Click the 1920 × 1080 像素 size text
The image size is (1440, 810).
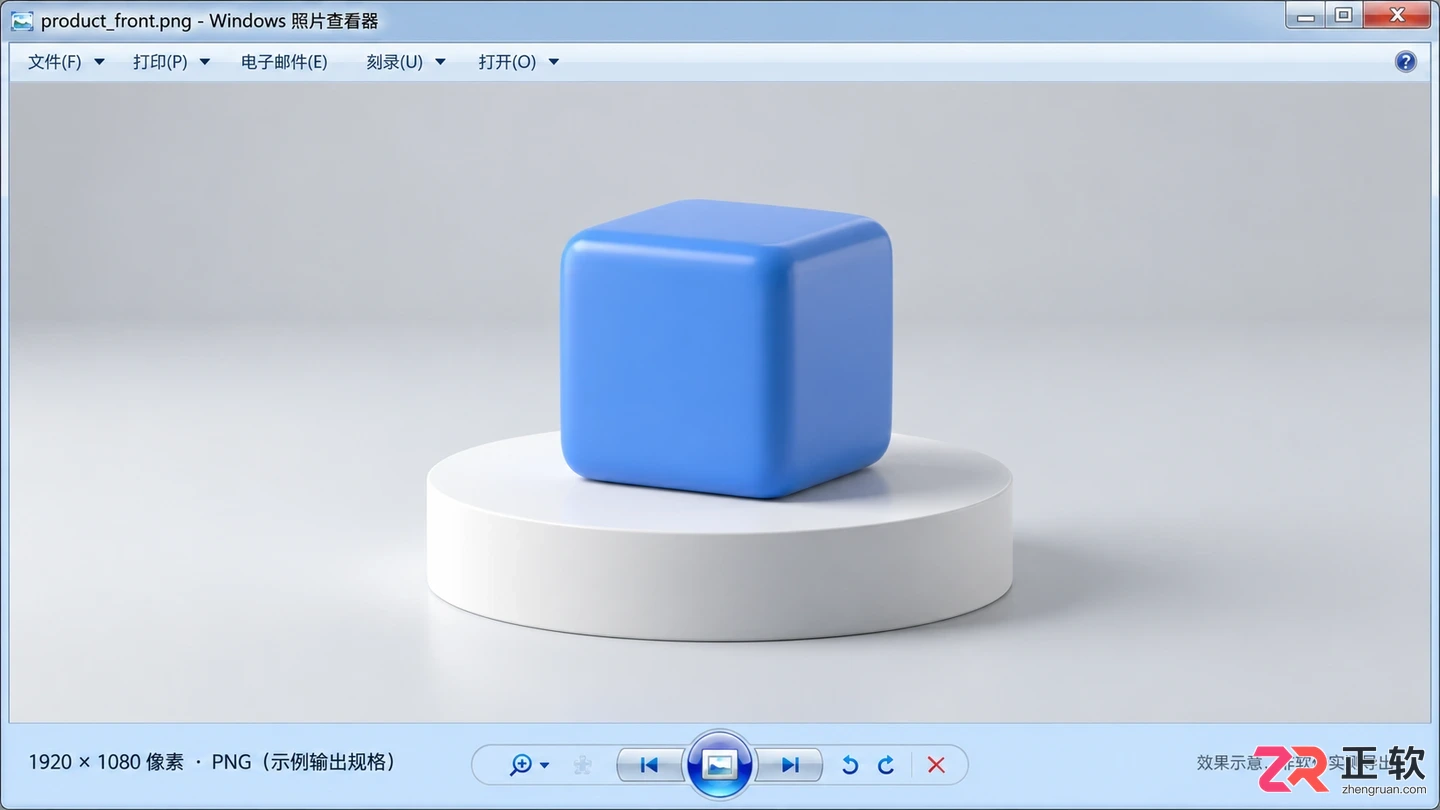106,762
